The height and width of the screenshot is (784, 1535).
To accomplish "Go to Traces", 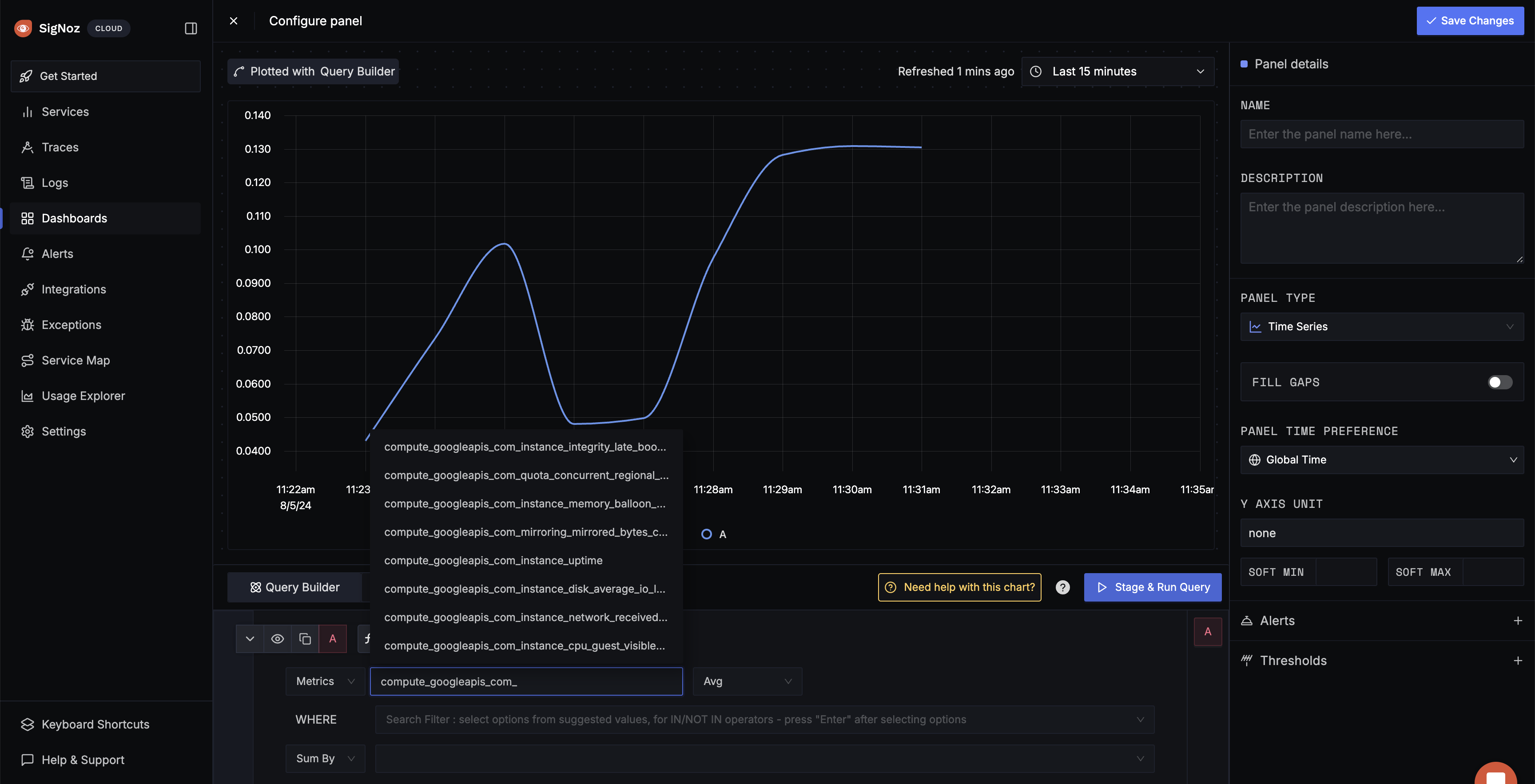I will (x=105, y=147).
